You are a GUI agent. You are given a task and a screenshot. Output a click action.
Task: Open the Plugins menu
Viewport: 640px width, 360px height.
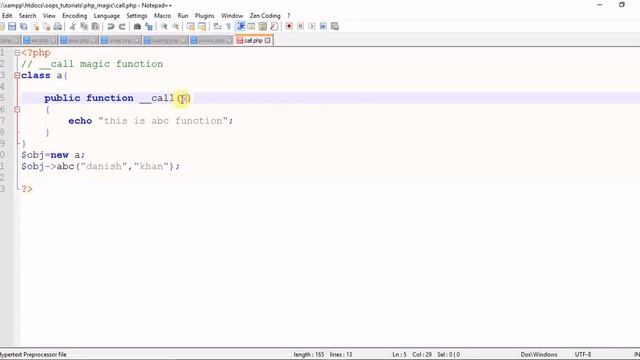pyautogui.click(x=204, y=16)
